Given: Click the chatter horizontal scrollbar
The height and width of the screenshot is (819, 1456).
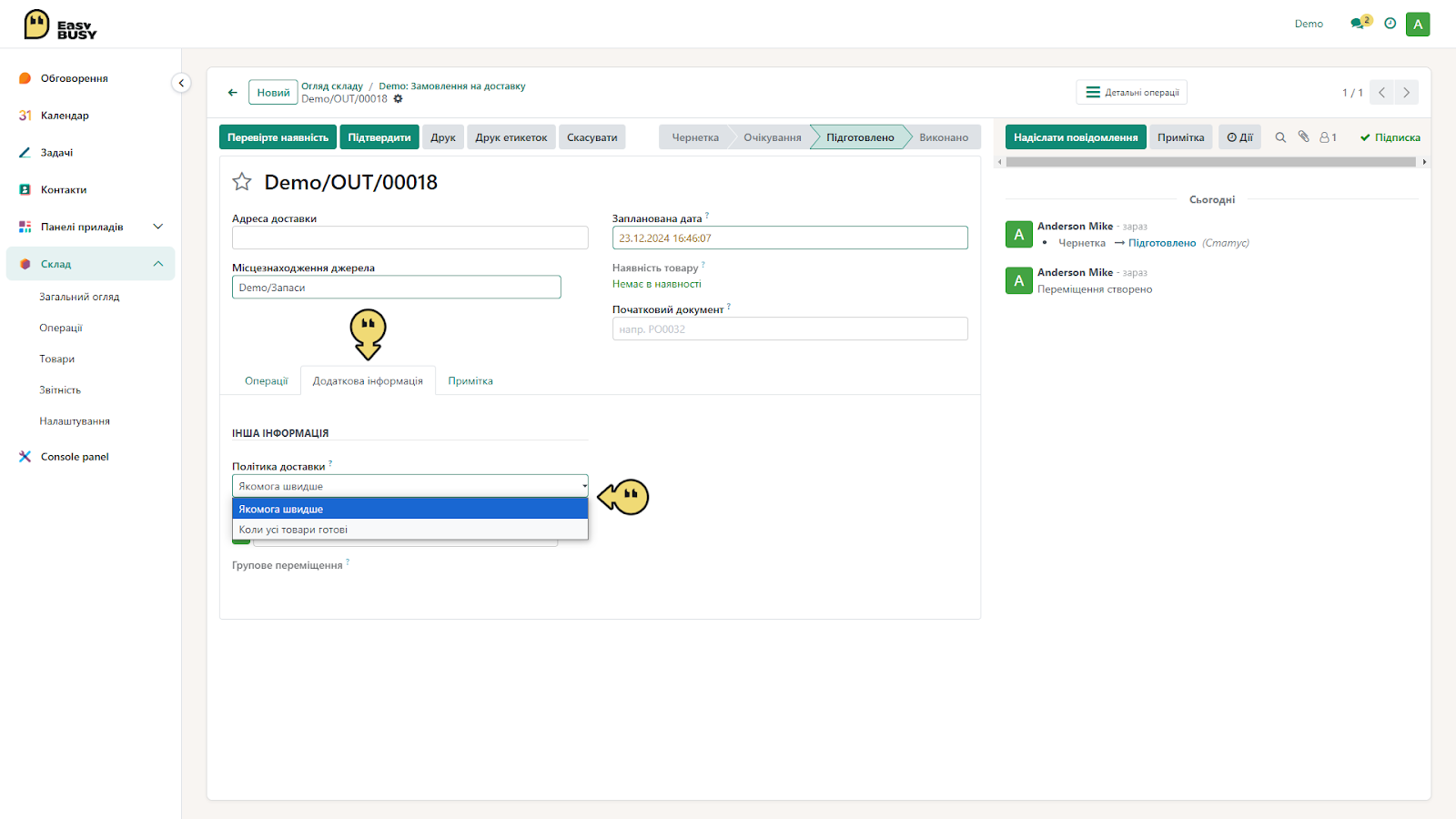Looking at the screenshot, I should [1211, 162].
